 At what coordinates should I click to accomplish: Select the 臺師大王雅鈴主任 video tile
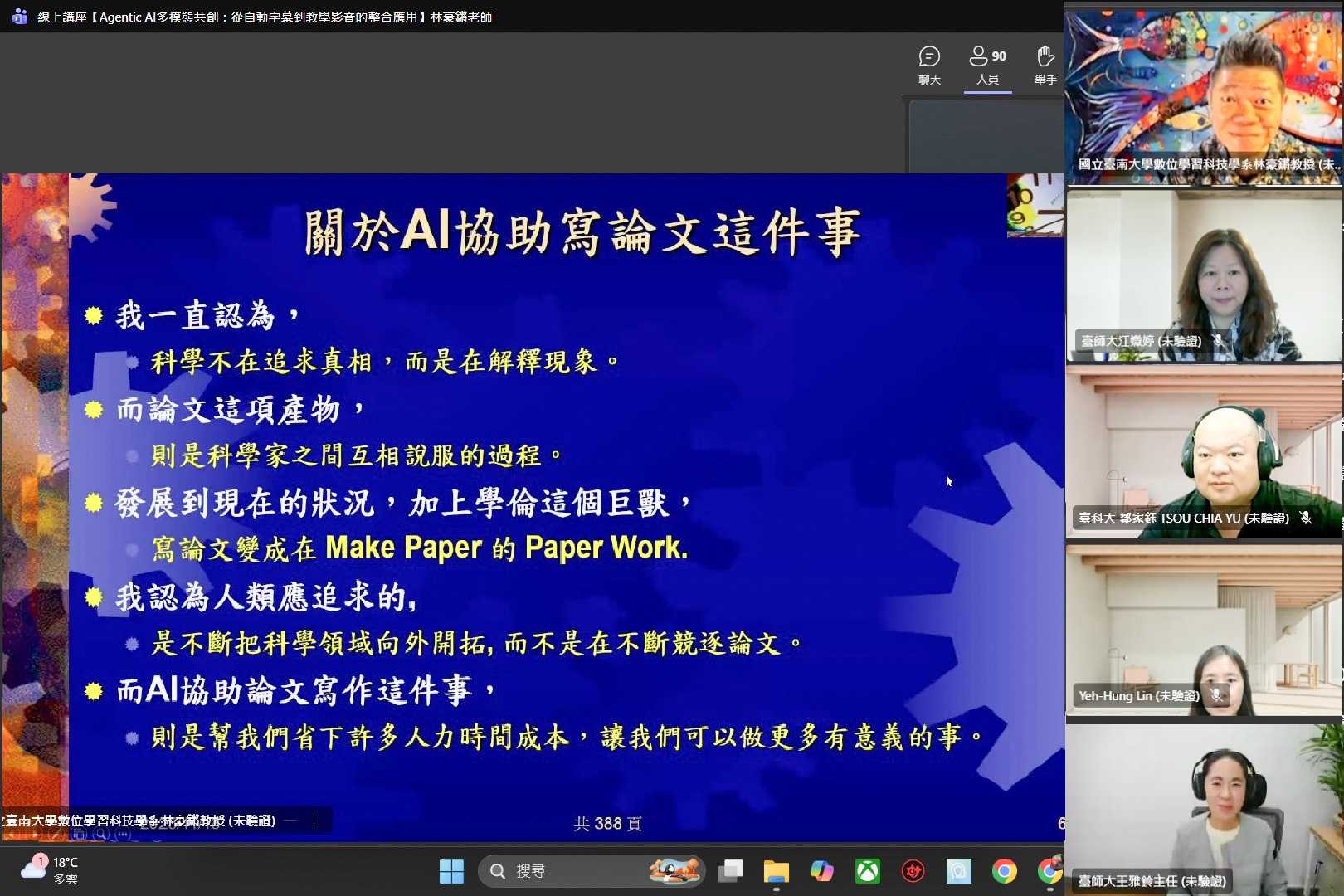click(1204, 805)
